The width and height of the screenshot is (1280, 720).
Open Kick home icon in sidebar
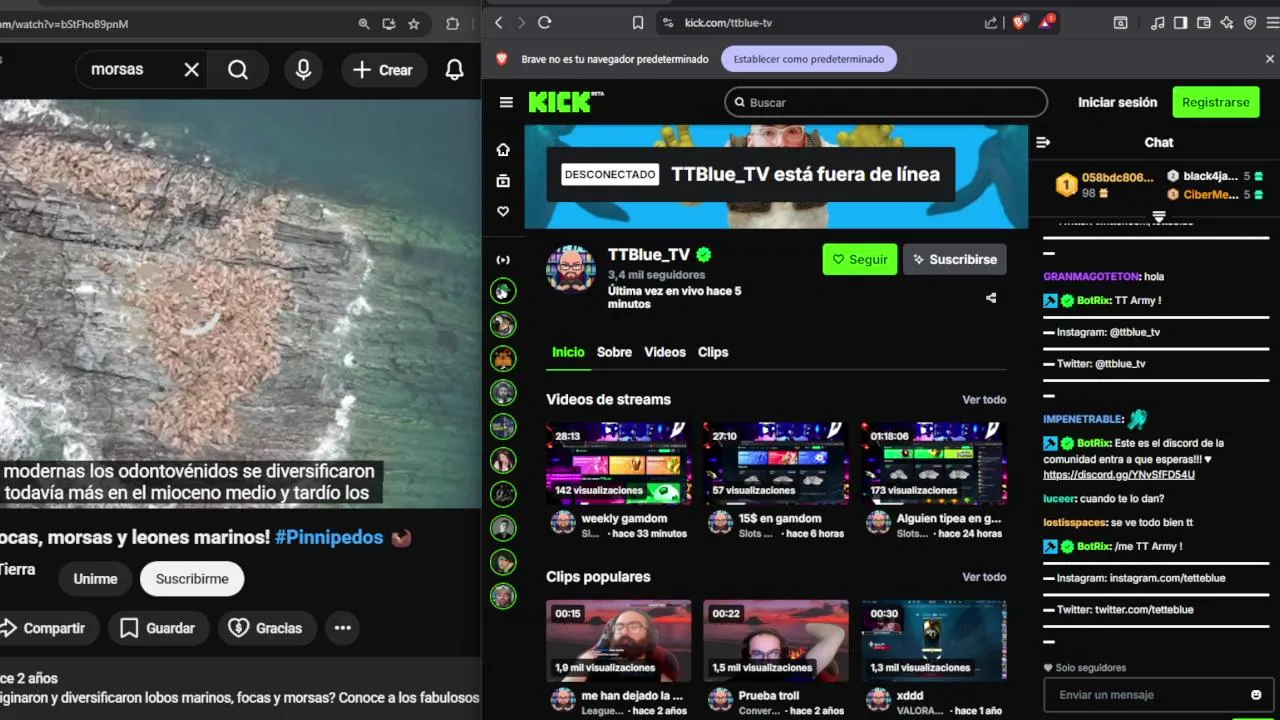[x=503, y=150]
